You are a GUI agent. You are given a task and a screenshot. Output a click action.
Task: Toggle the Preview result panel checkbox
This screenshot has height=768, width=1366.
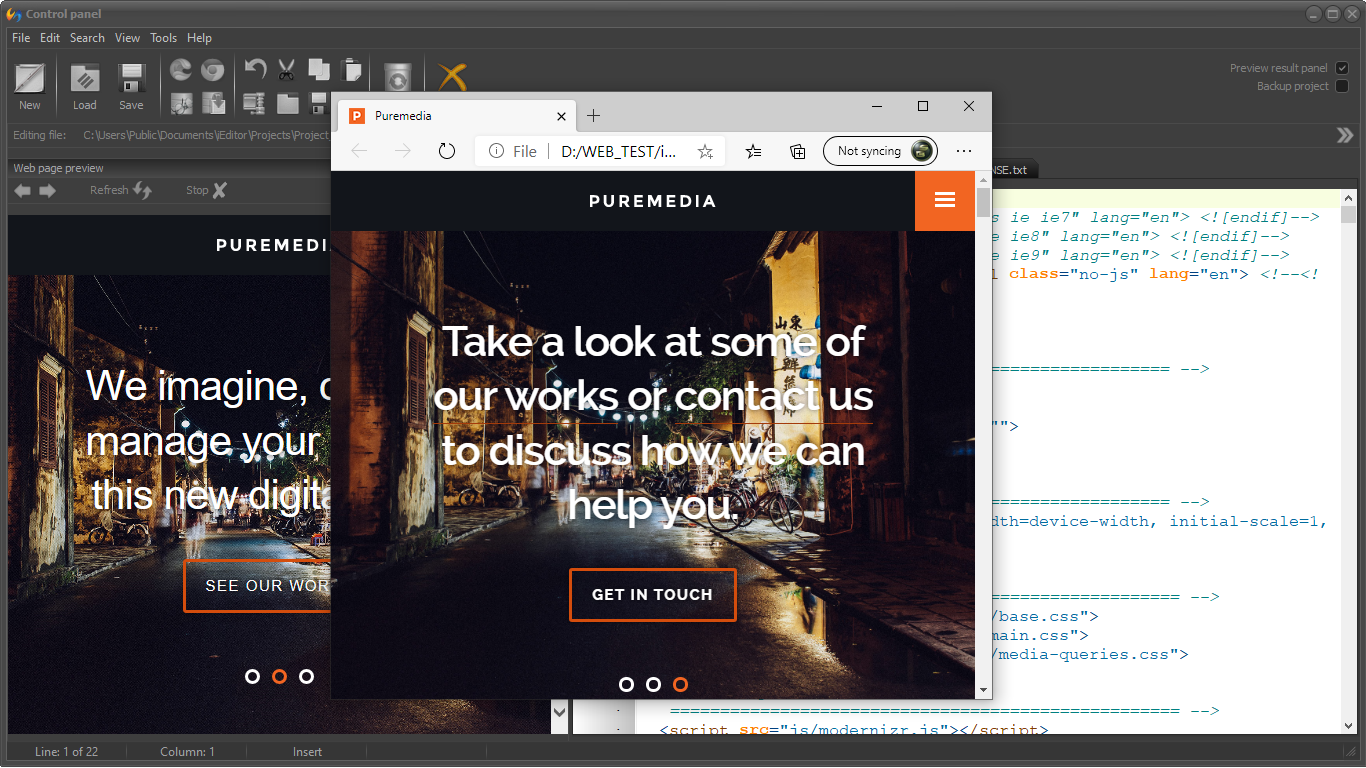coord(1342,68)
